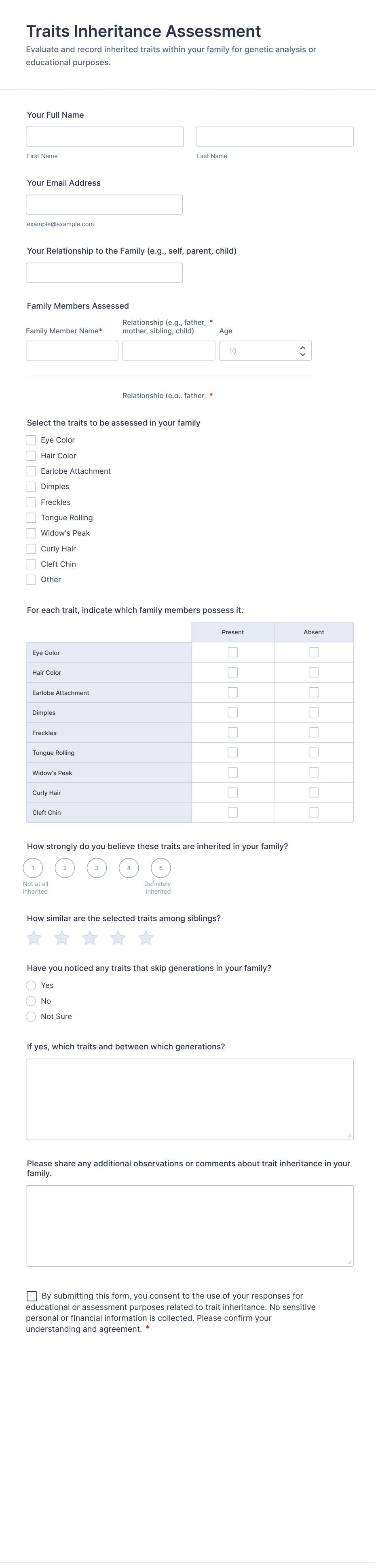Mark Dimples as Absent in the table
Screen dimensions: 376x1568
313,712
